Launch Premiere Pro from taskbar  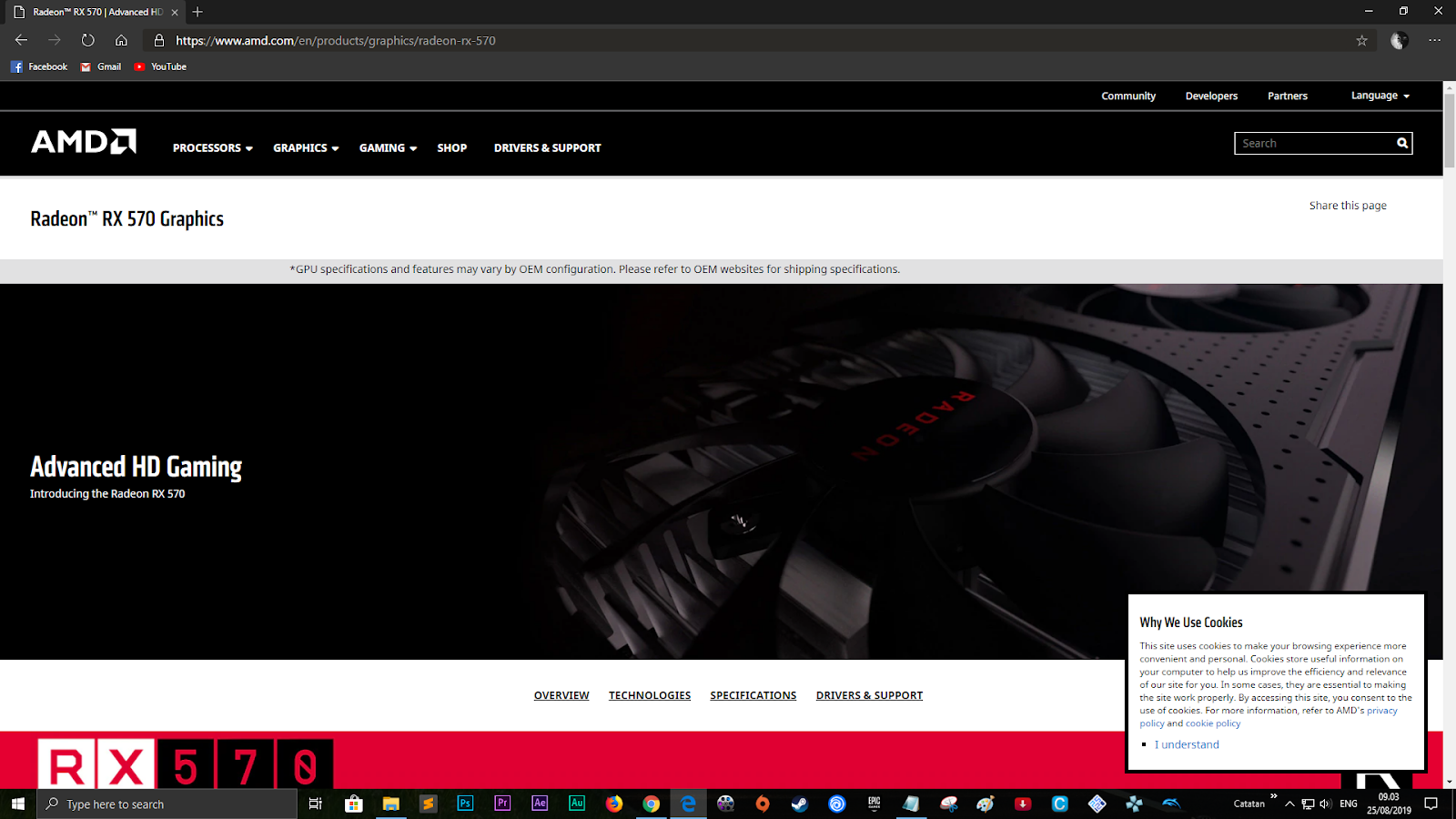(x=502, y=804)
